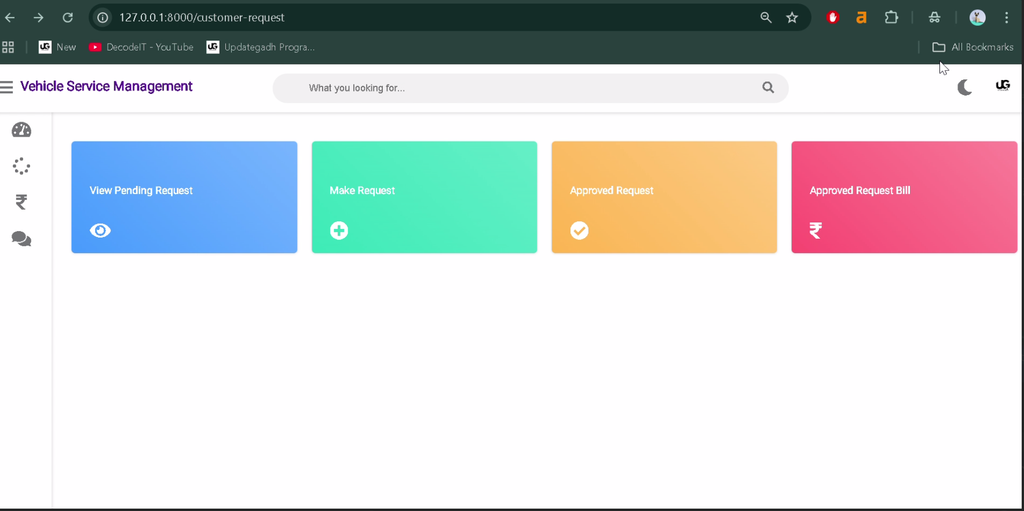The height and width of the screenshot is (511, 1024).
Task: Click the Vehicle Service Management title
Action: point(106,86)
